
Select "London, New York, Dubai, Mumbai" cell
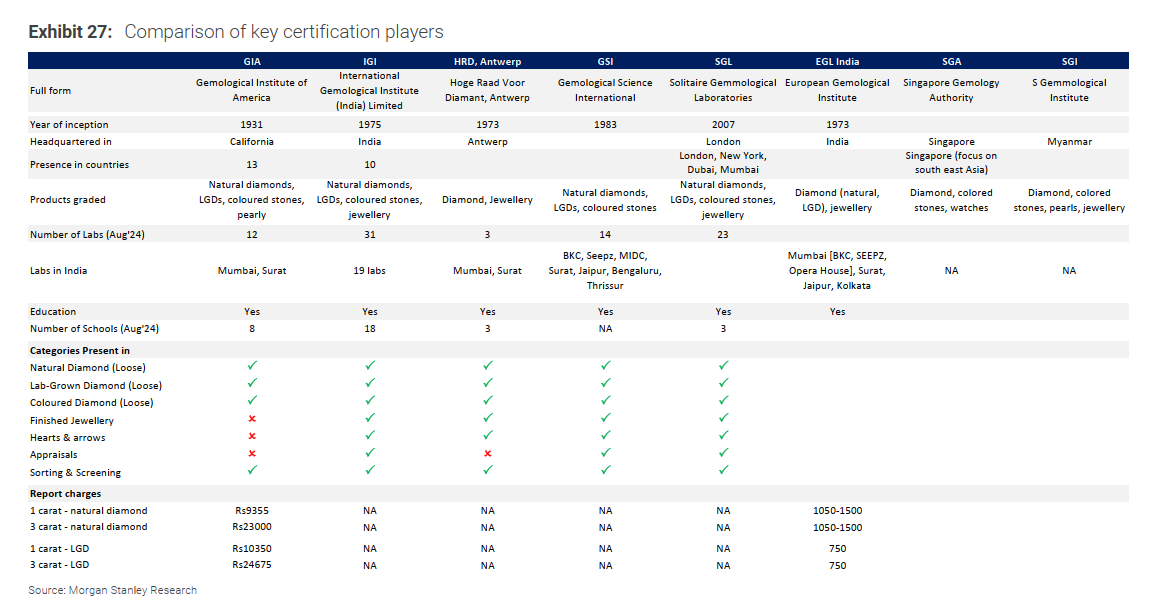coord(724,163)
